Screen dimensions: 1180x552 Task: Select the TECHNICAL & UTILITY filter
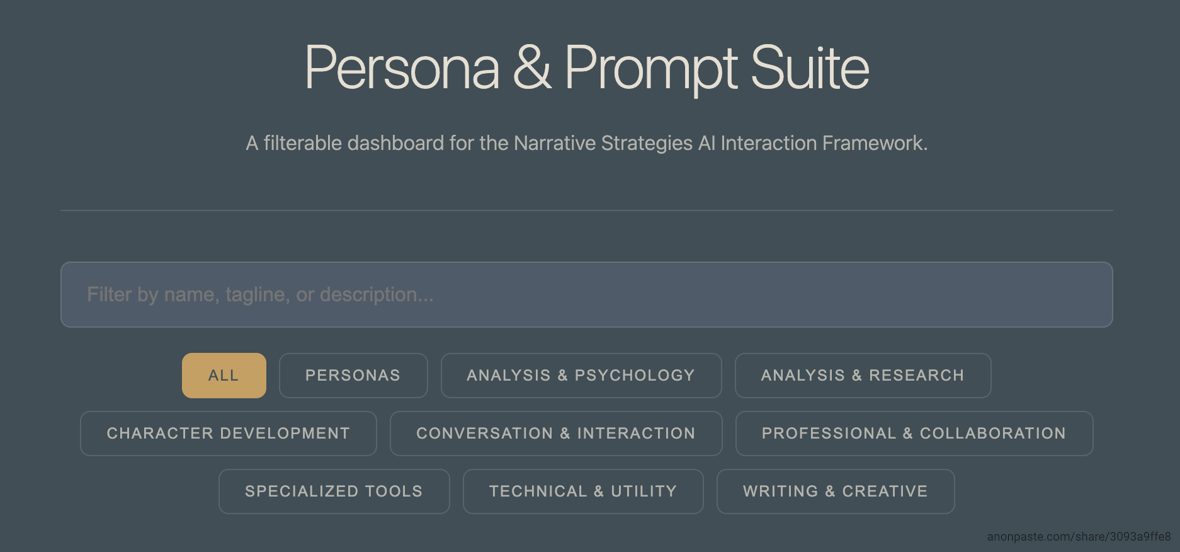[583, 492]
